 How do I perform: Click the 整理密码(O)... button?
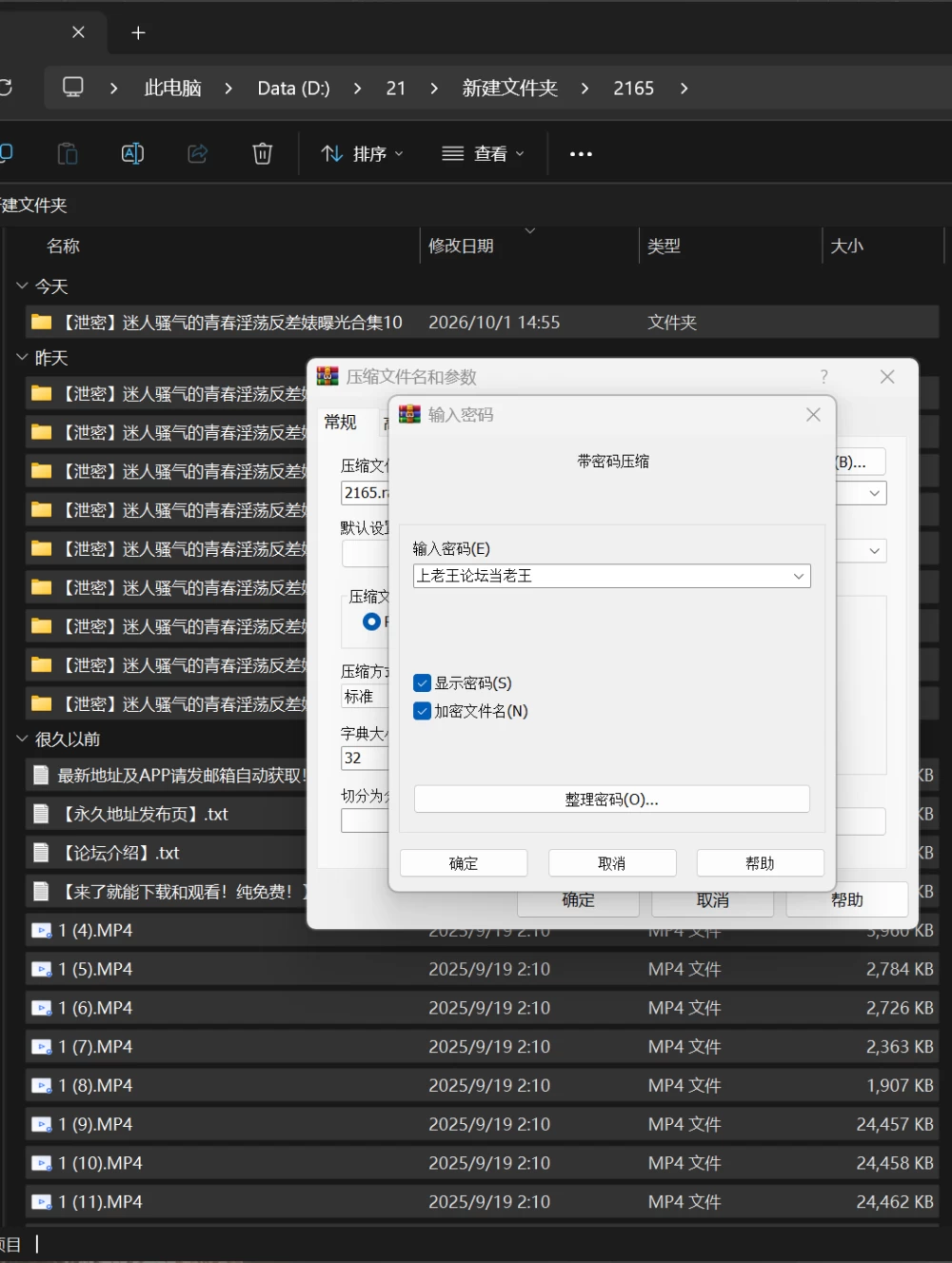coord(612,799)
